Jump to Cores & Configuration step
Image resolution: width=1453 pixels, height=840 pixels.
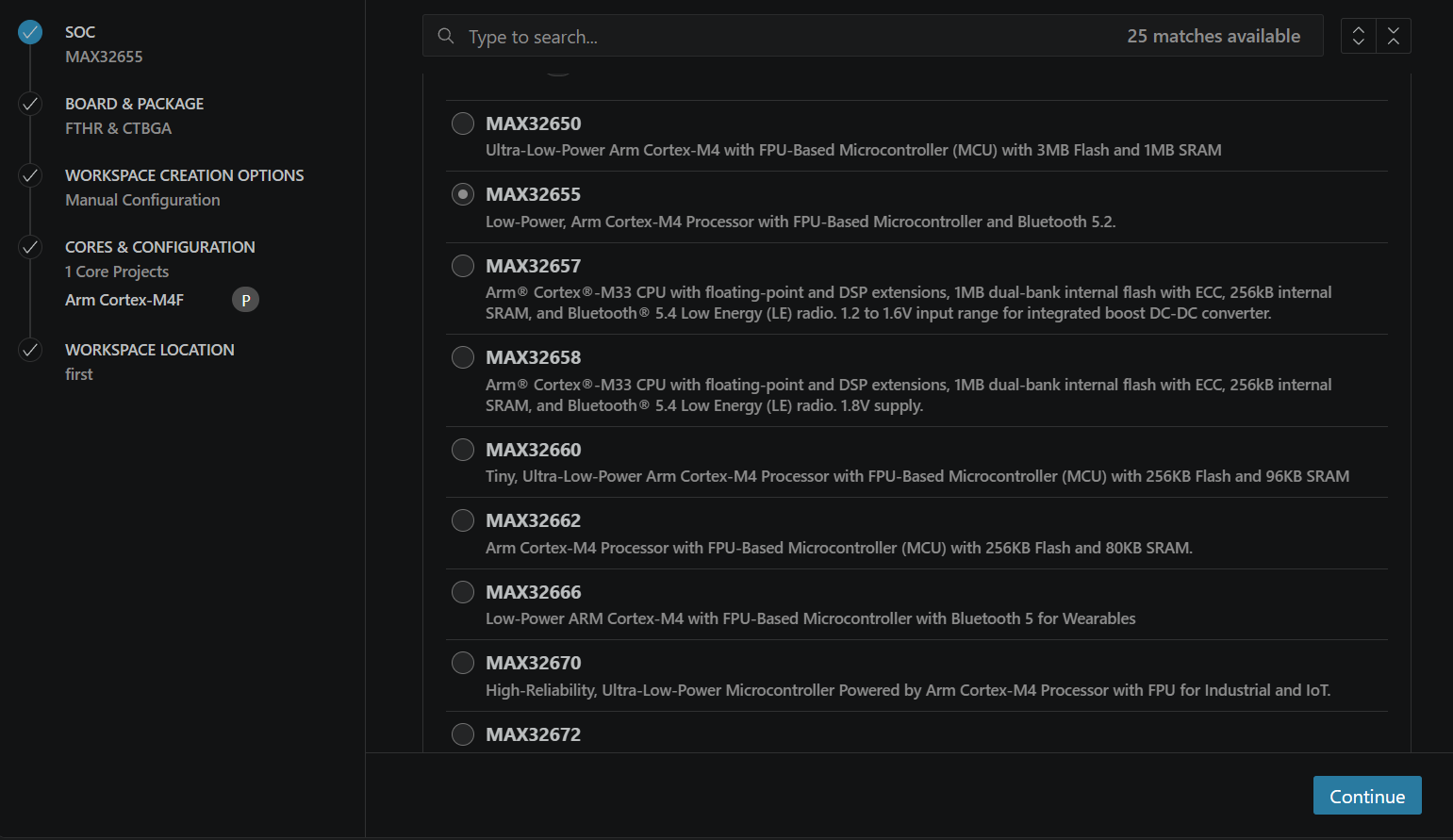click(160, 247)
